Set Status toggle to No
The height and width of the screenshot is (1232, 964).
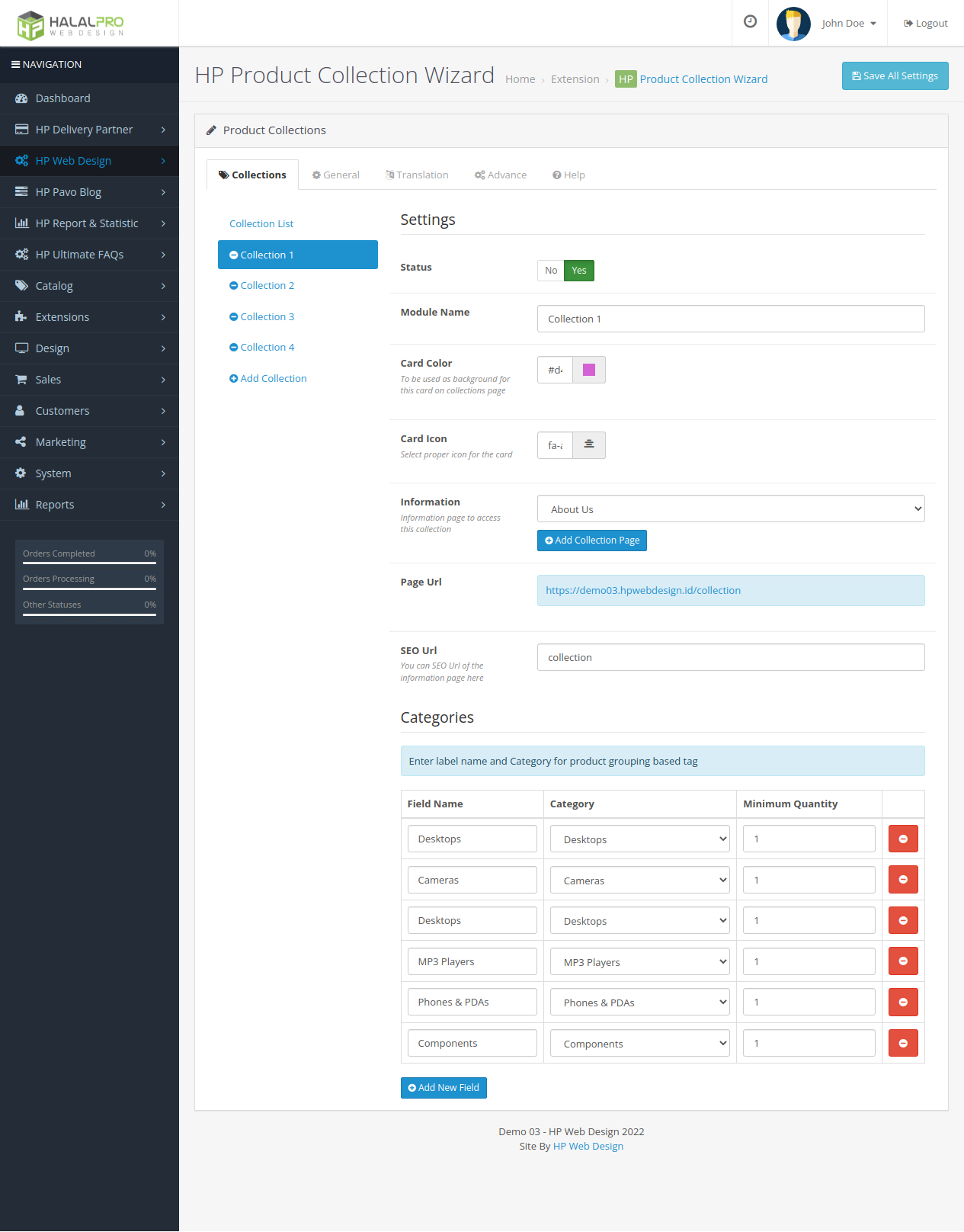coord(551,271)
